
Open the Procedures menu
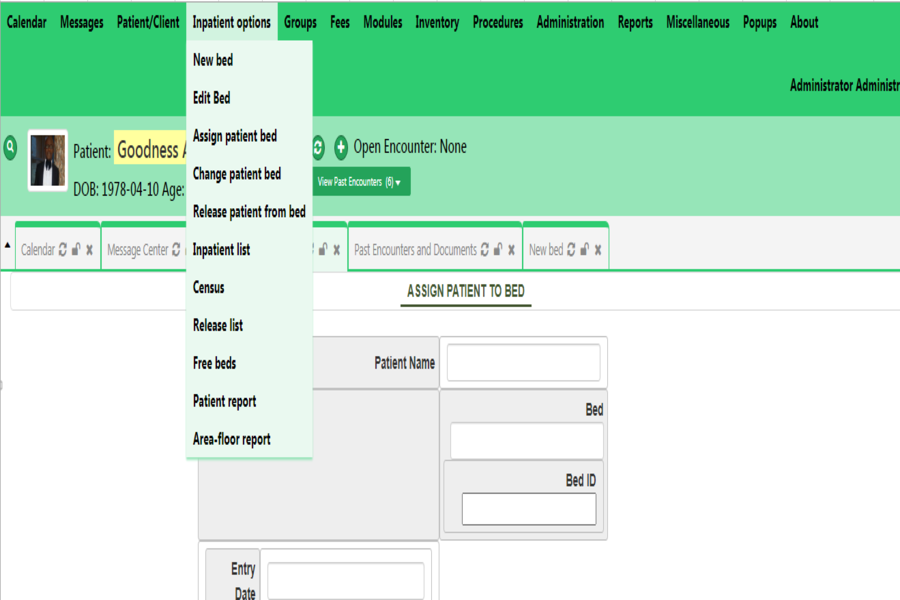498,22
